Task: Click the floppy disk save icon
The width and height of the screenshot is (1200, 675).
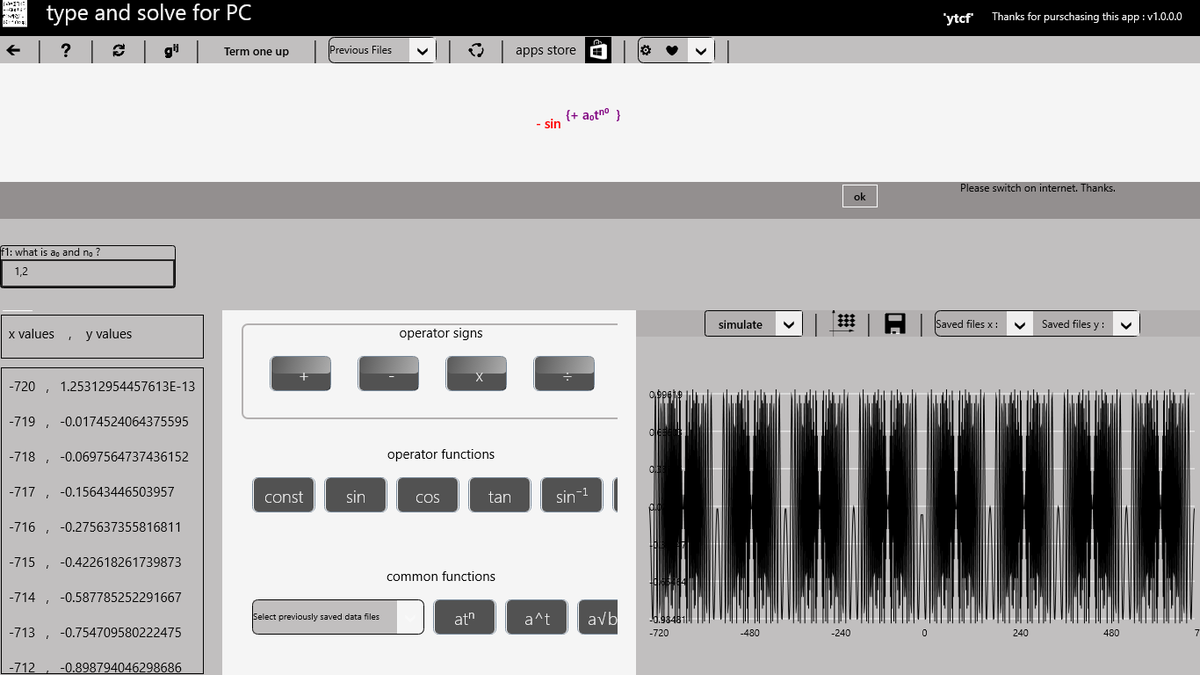Action: (893, 323)
